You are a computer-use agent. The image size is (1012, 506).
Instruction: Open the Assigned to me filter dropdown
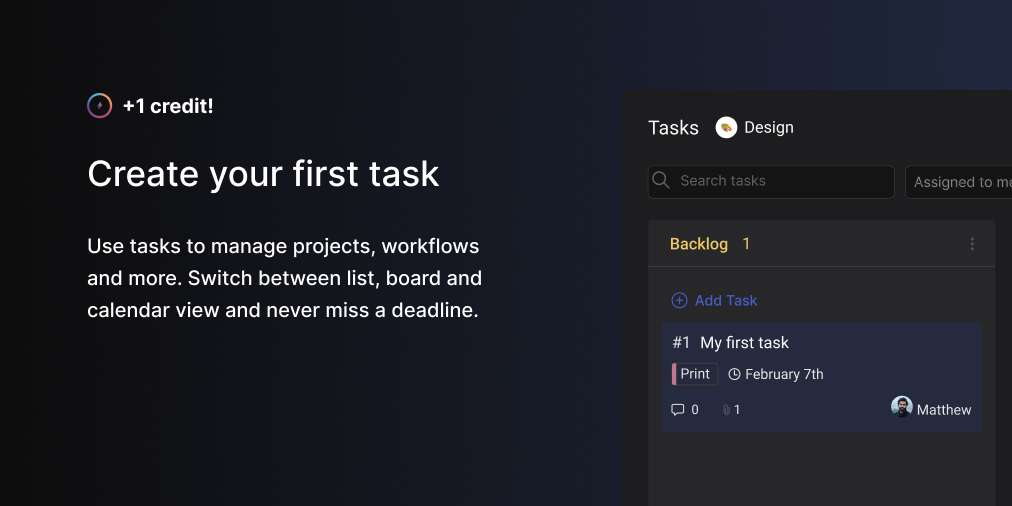[960, 182]
